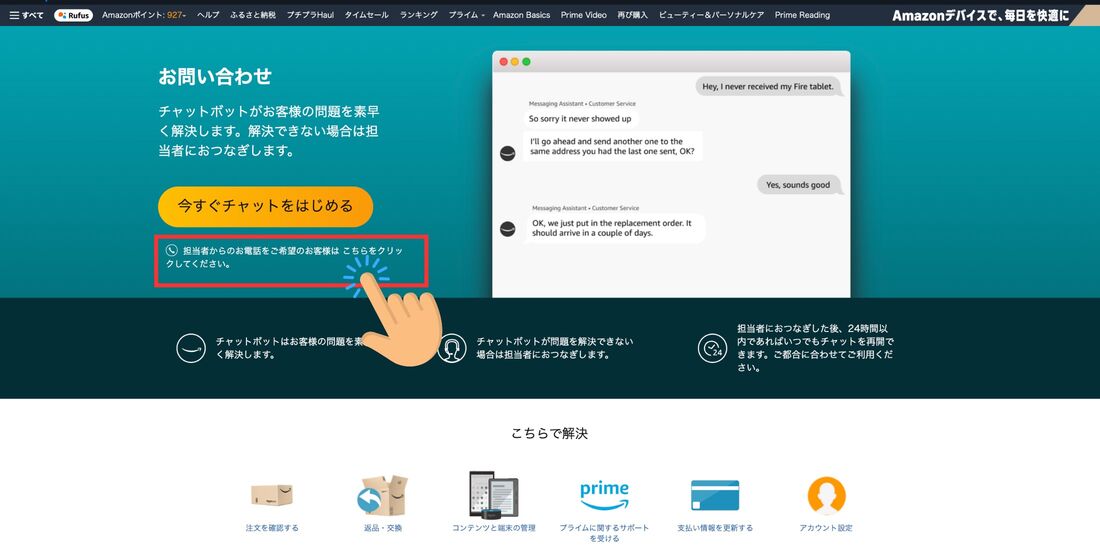The image size is (1100, 550).
Task: Open プライムに関するサポートを受ける link
Action: click(604, 533)
